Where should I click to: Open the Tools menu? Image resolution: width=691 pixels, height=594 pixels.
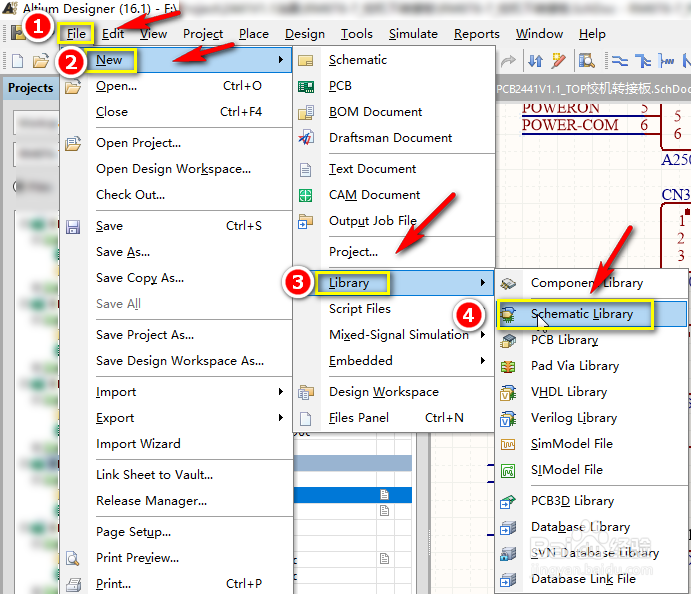click(357, 34)
